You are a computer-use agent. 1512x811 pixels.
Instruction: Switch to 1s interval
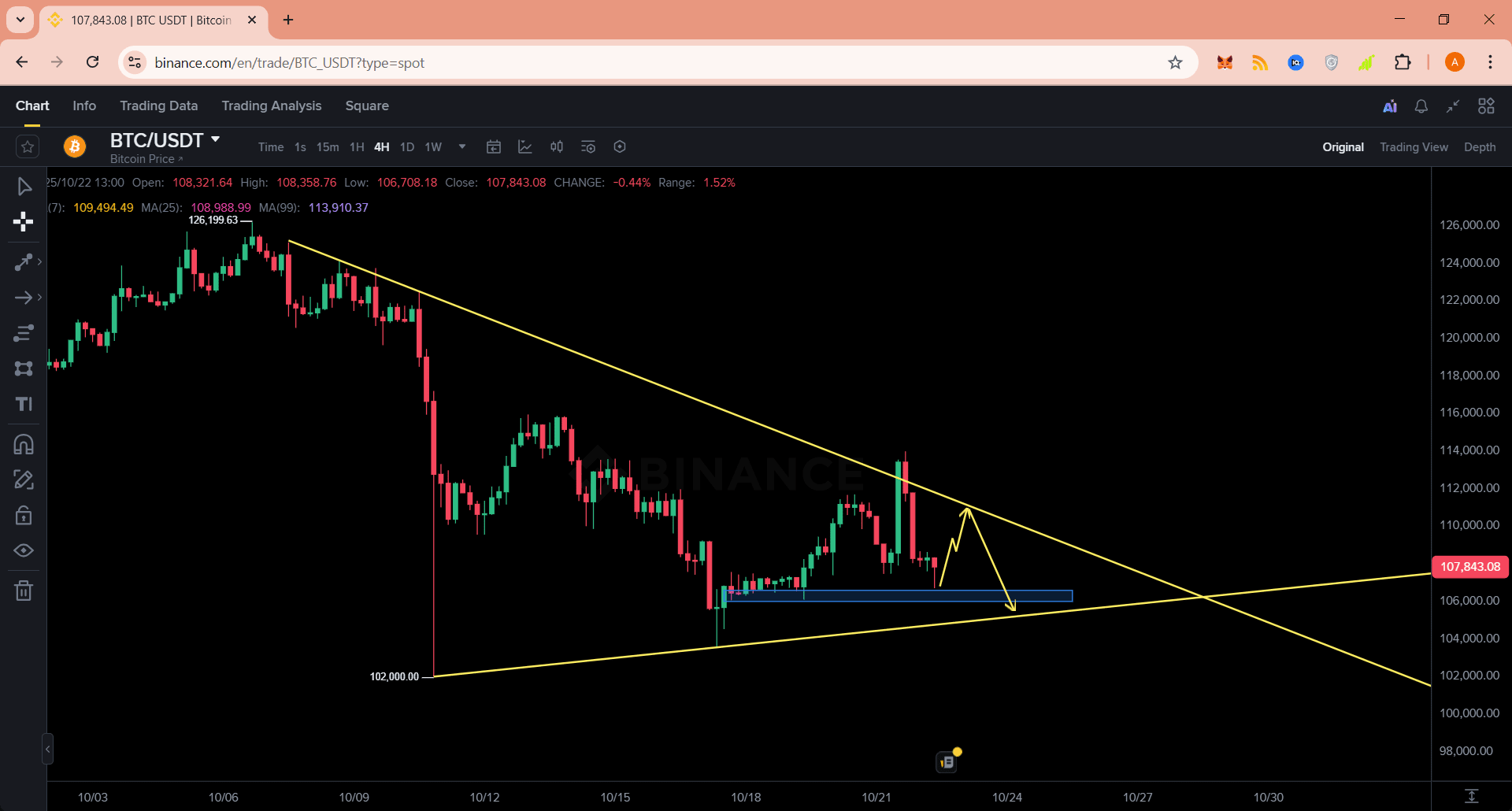point(300,147)
